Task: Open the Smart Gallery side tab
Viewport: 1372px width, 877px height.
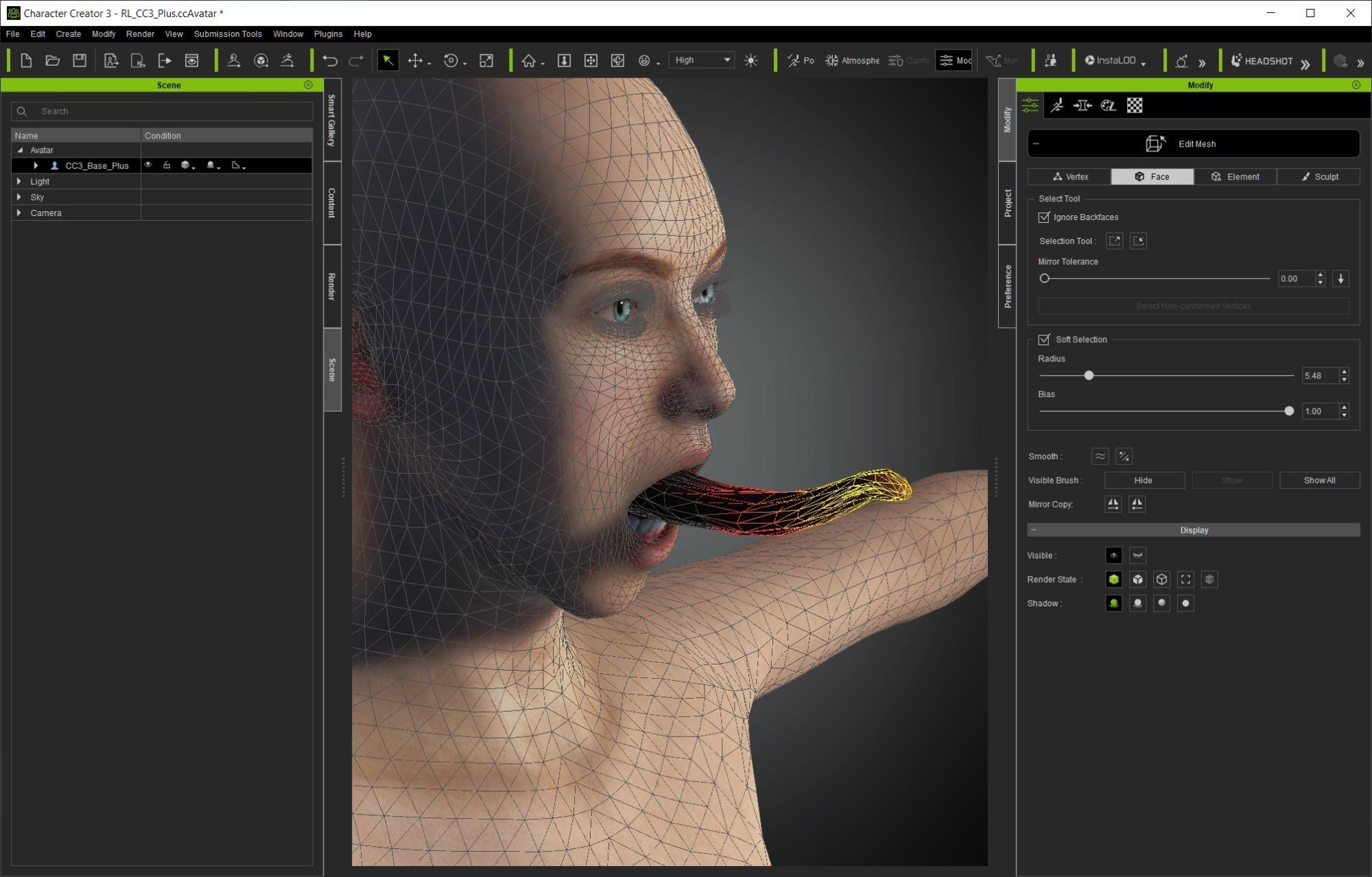Action: point(332,121)
